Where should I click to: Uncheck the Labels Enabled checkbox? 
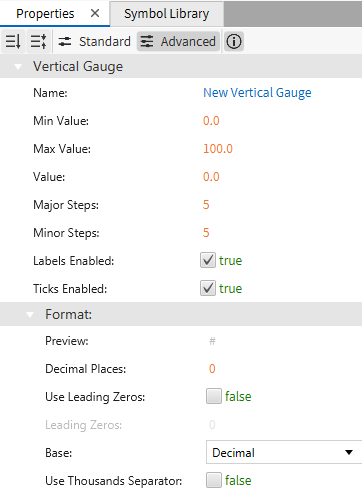pyautogui.click(x=208, y=260)
